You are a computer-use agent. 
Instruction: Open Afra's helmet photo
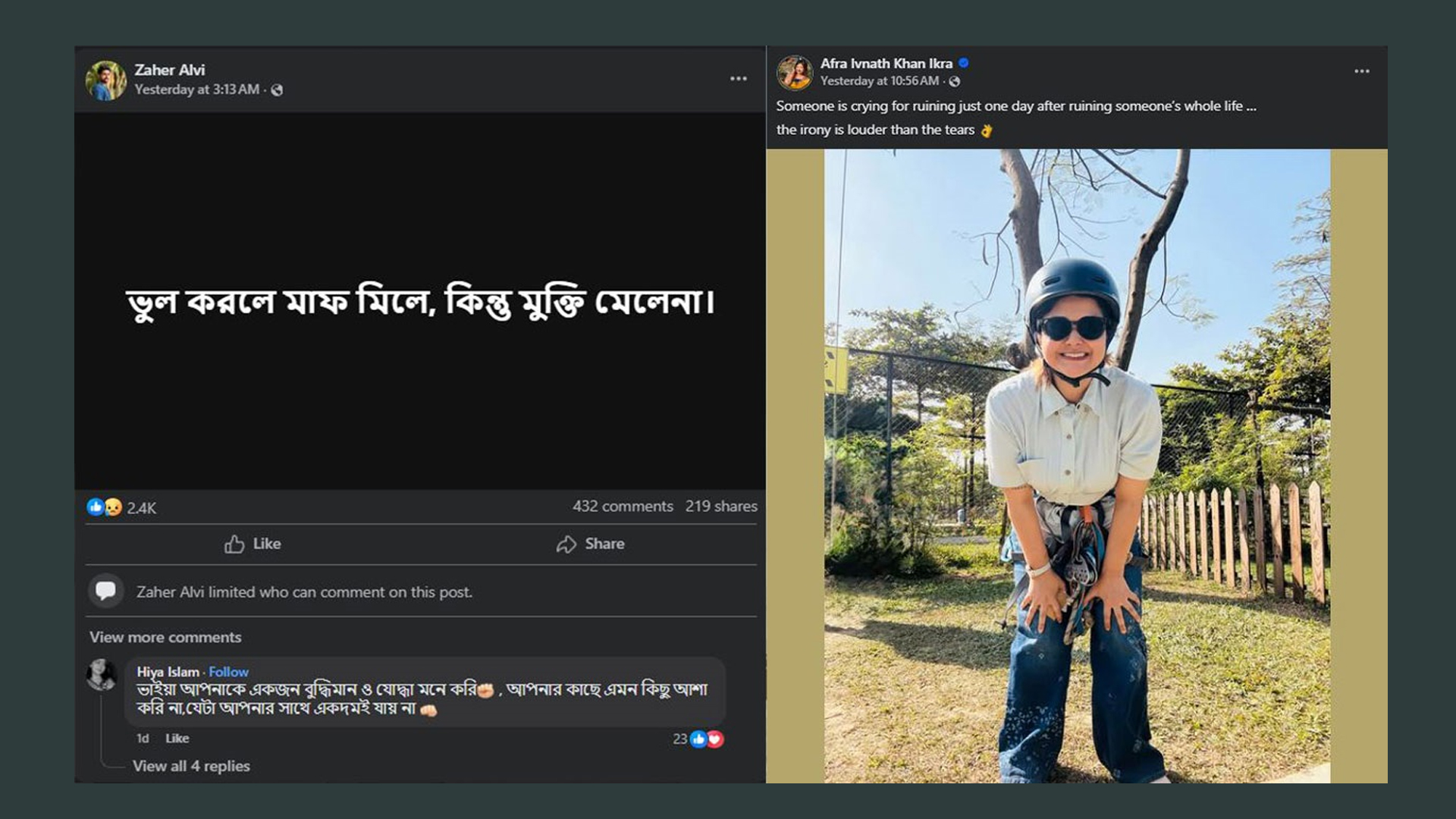1077,466
